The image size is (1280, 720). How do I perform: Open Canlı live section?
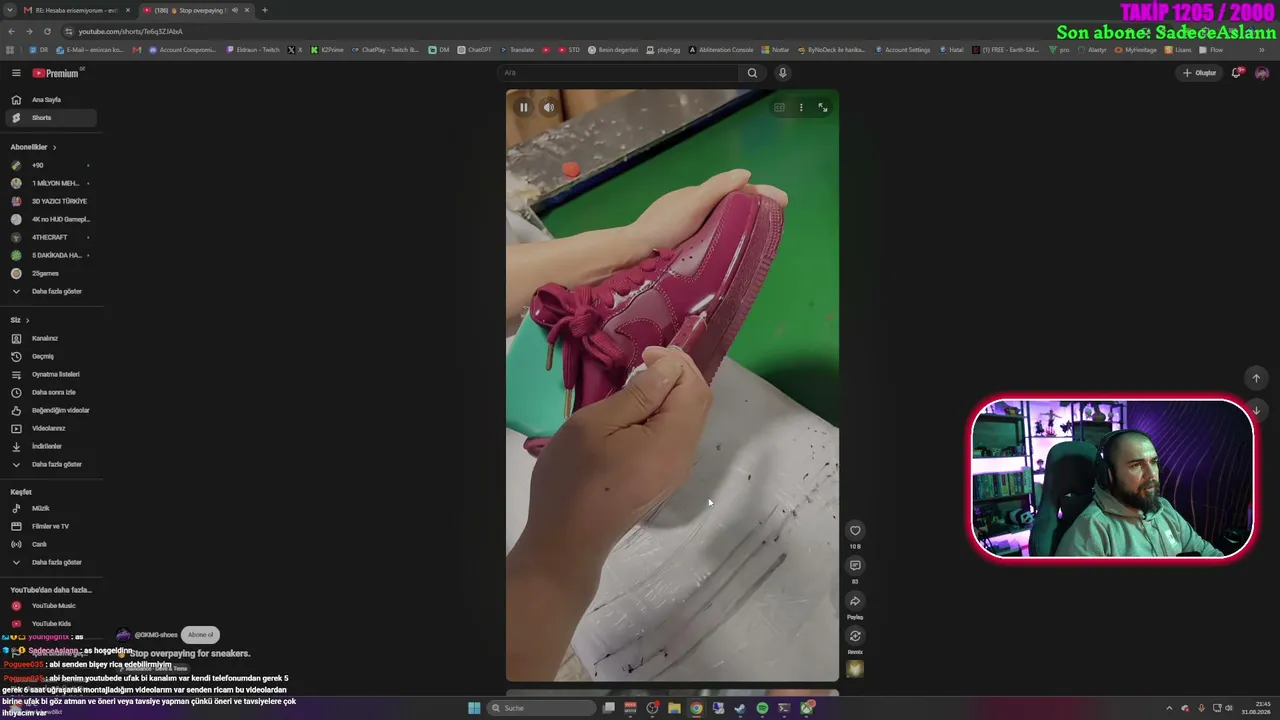50,544
